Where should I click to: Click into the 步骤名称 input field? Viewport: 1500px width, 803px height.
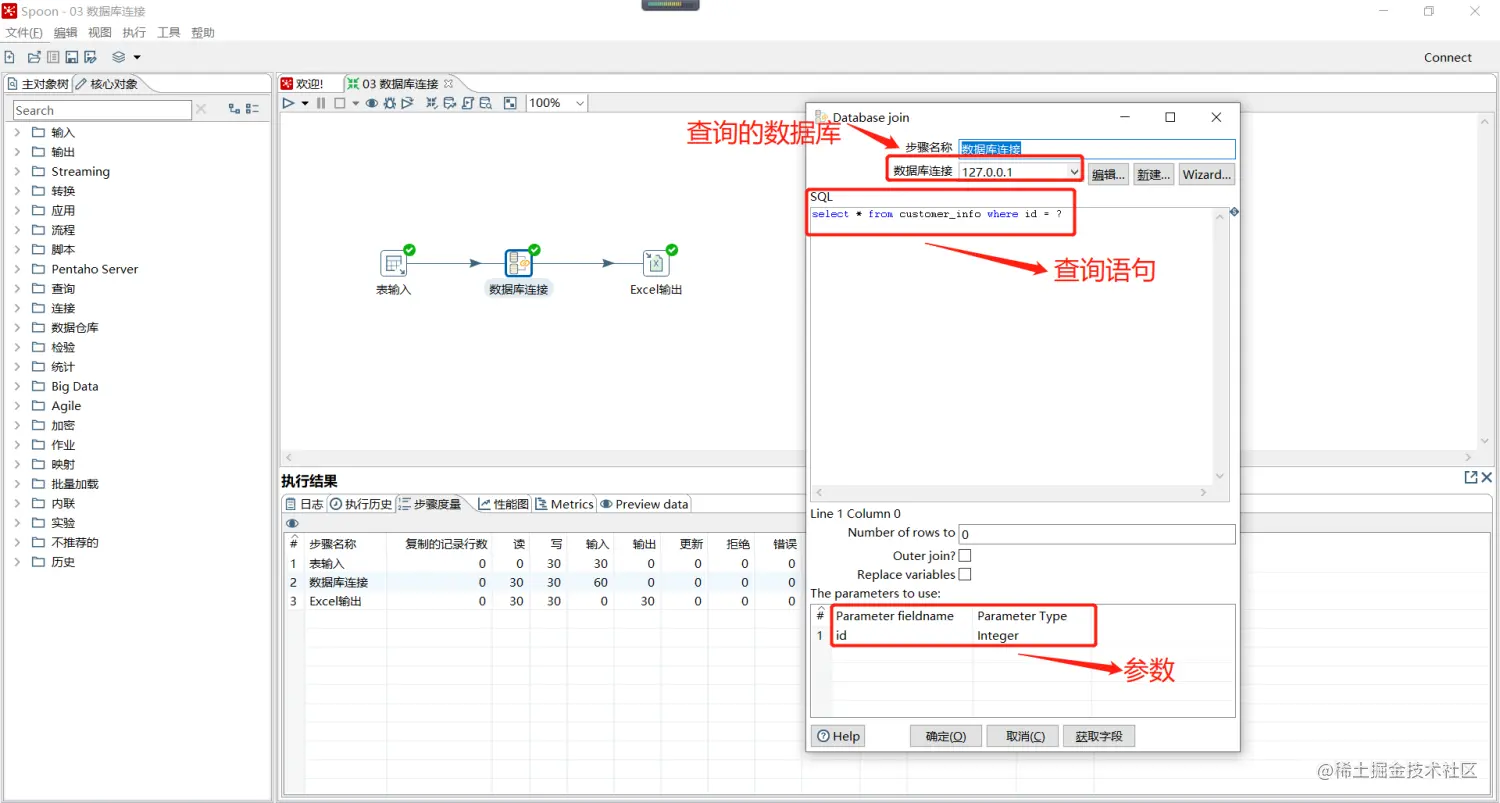coord(1097,149)
